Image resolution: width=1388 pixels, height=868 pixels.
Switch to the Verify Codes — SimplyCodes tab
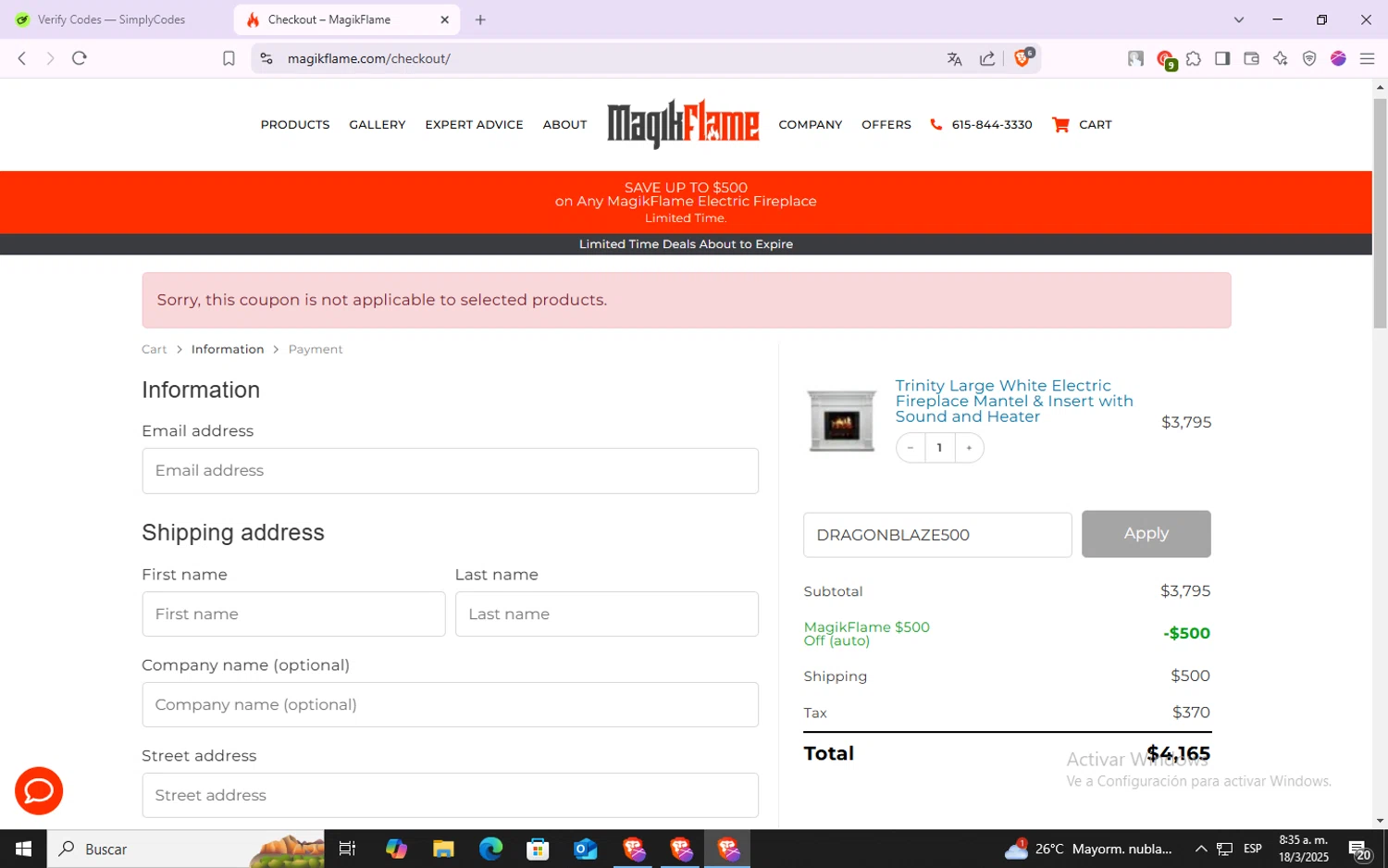pyautogui.click(x=111, y=19)
